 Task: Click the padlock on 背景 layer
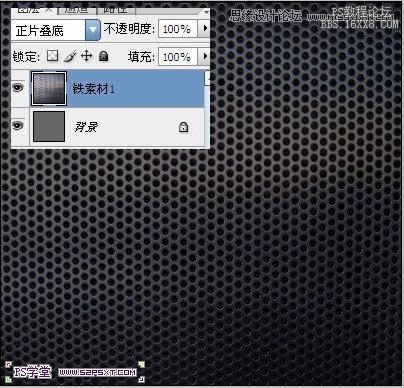(x=183, y=127)
